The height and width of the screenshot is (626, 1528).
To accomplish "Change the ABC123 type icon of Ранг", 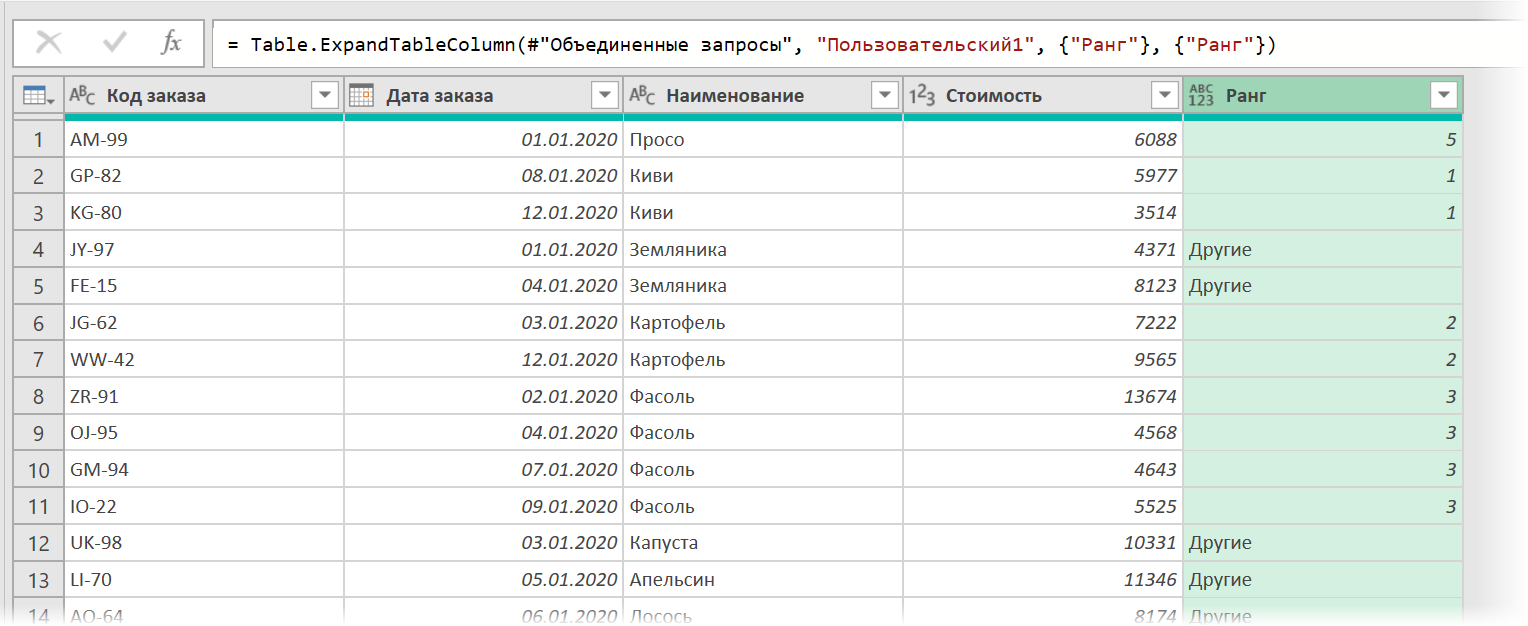I will coord(1201,96).
